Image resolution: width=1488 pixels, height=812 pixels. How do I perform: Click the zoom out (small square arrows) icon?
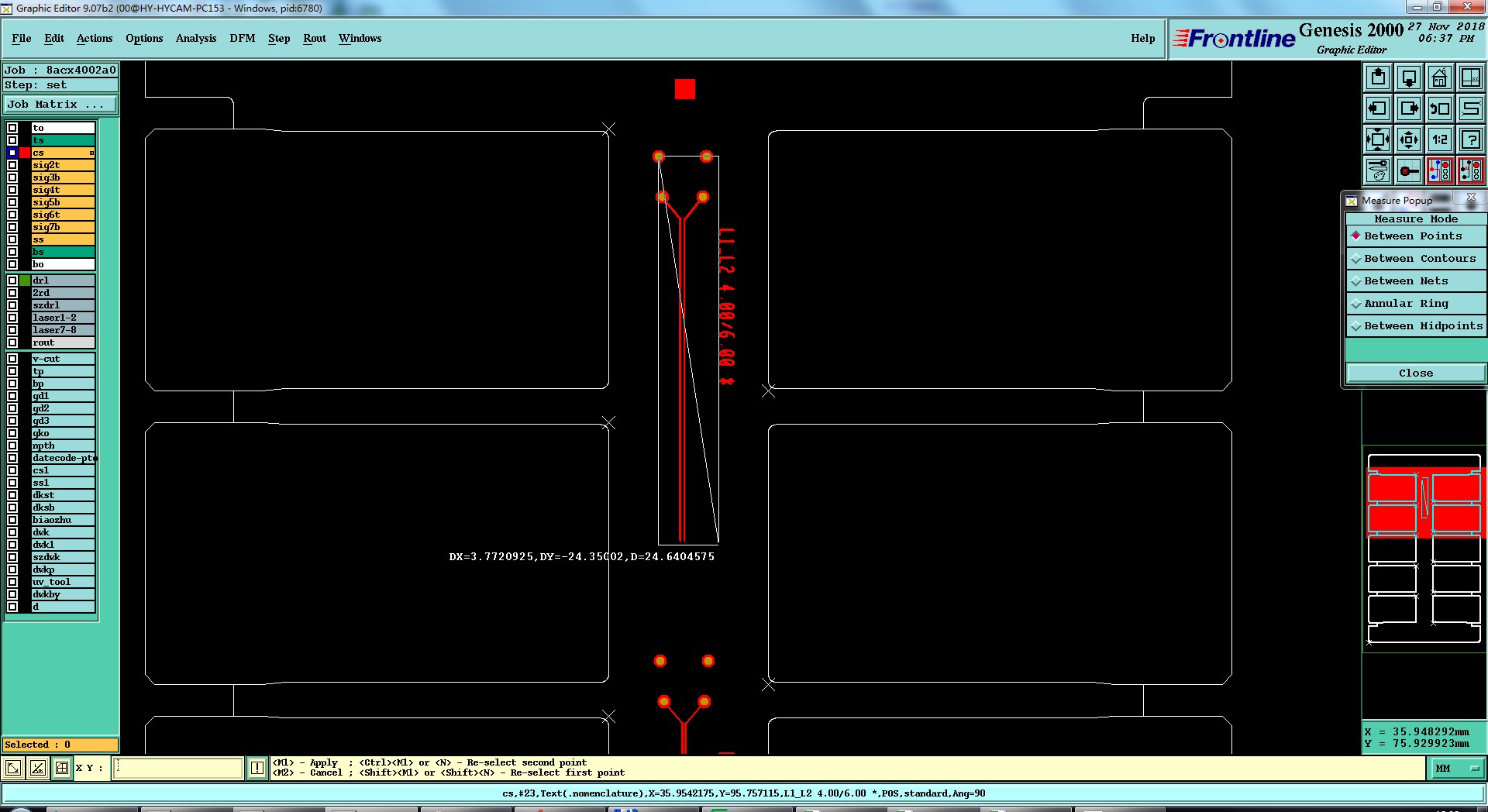pos(1409,139)
